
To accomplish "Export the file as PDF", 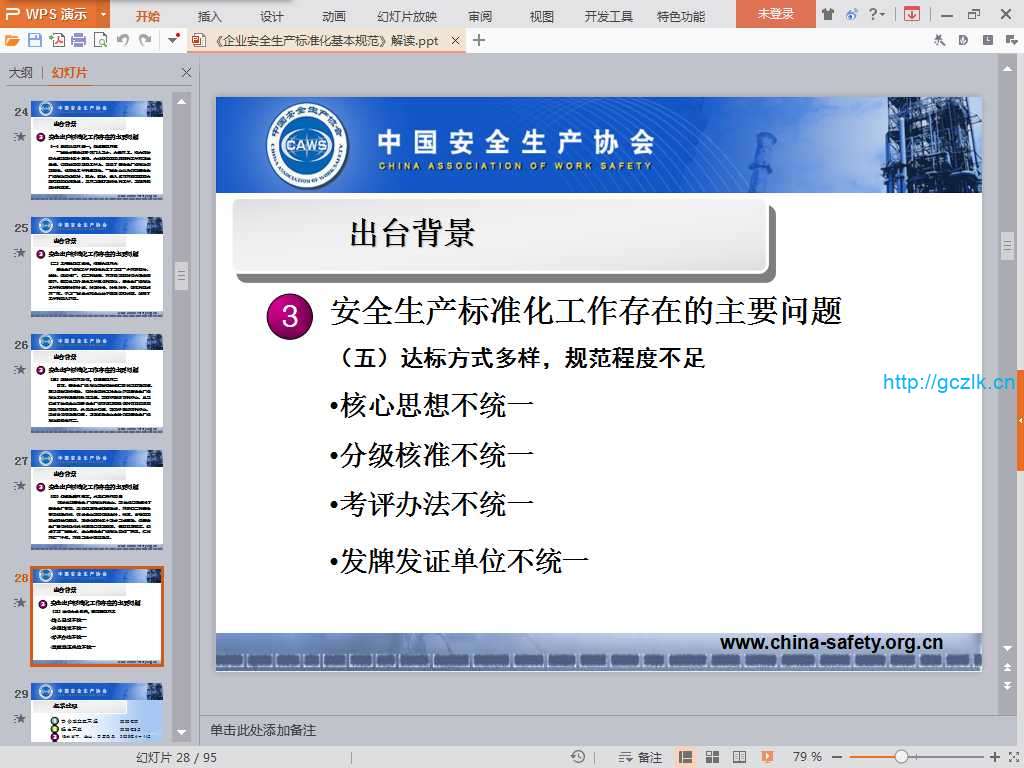I will click(x=57, y=40).
